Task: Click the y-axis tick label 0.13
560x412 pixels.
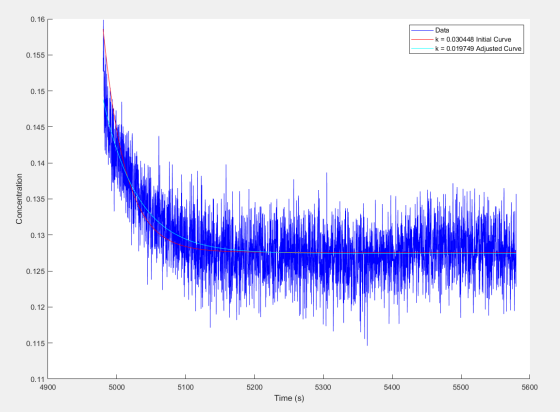Action: [x=38, y=235]
